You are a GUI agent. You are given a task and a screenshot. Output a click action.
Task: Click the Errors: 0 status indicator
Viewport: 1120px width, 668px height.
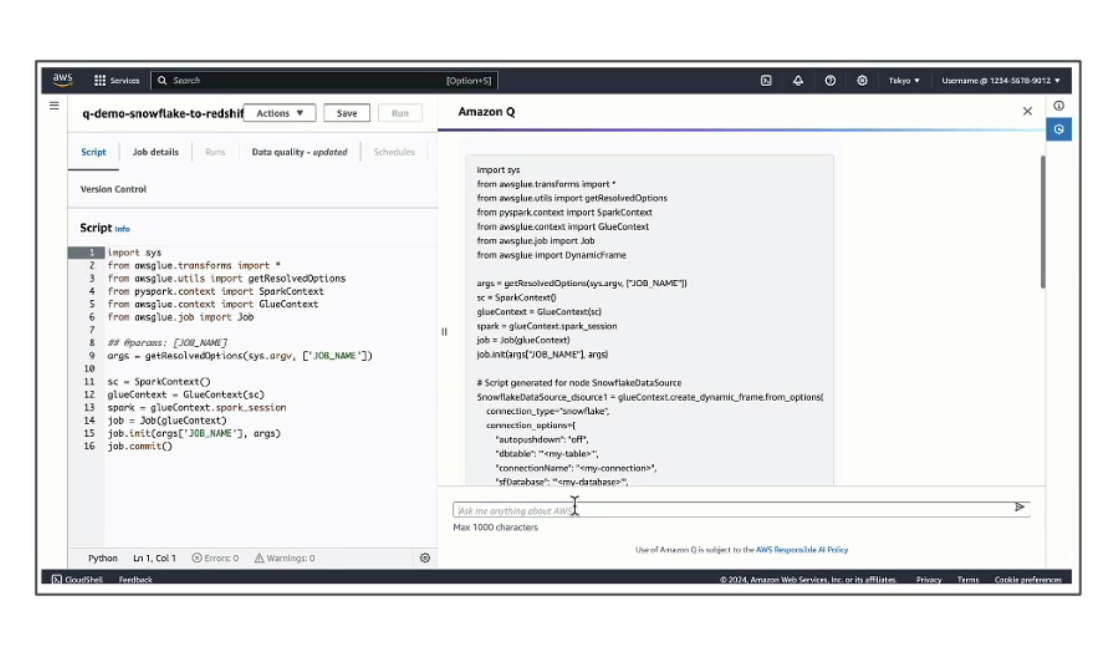(x=215, y=558)
